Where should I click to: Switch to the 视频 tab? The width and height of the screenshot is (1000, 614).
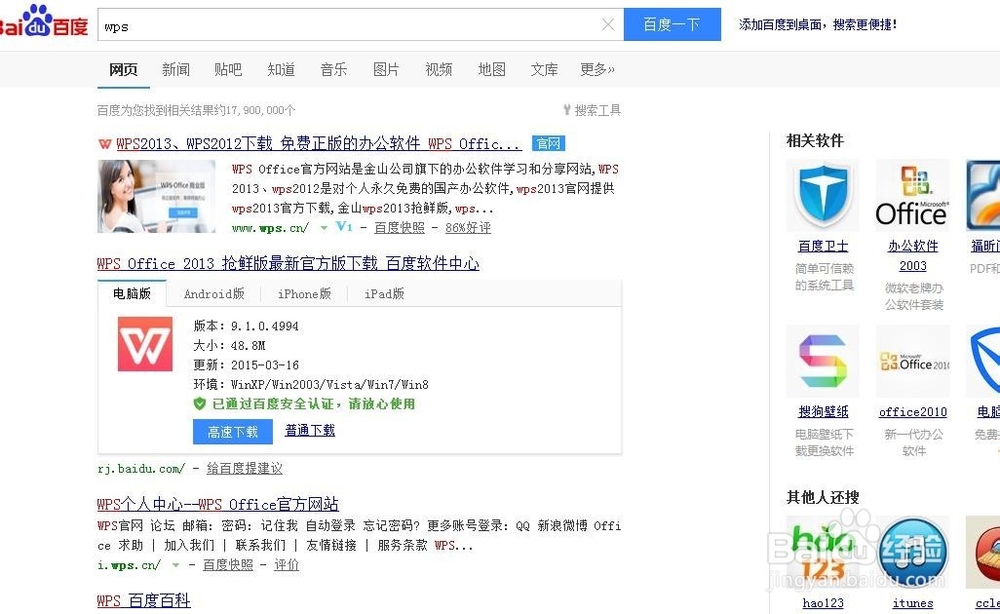[439, 69]
